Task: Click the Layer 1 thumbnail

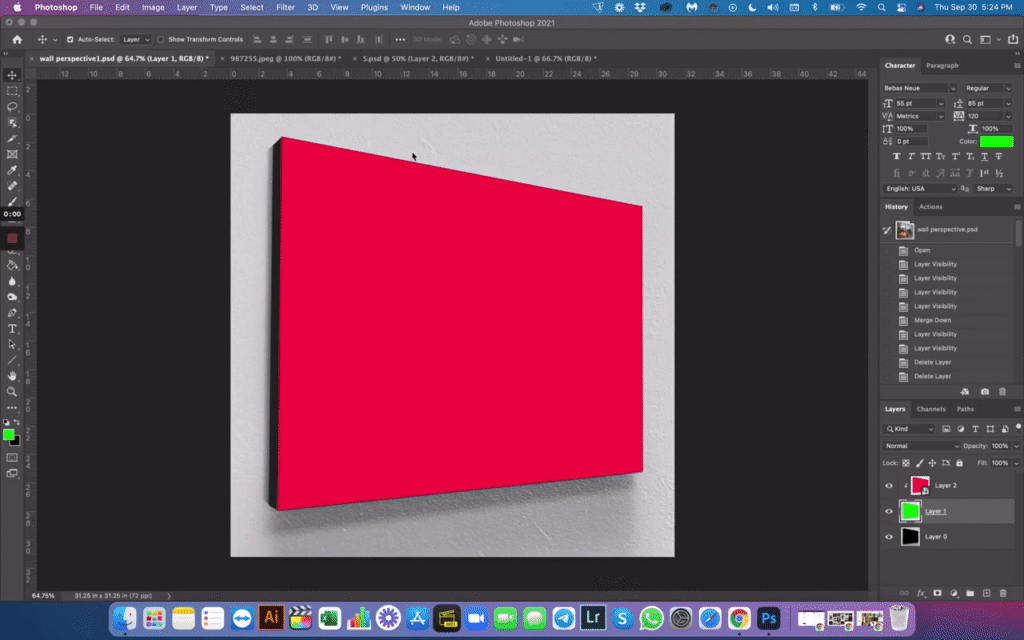Action: tap(911, 511)
